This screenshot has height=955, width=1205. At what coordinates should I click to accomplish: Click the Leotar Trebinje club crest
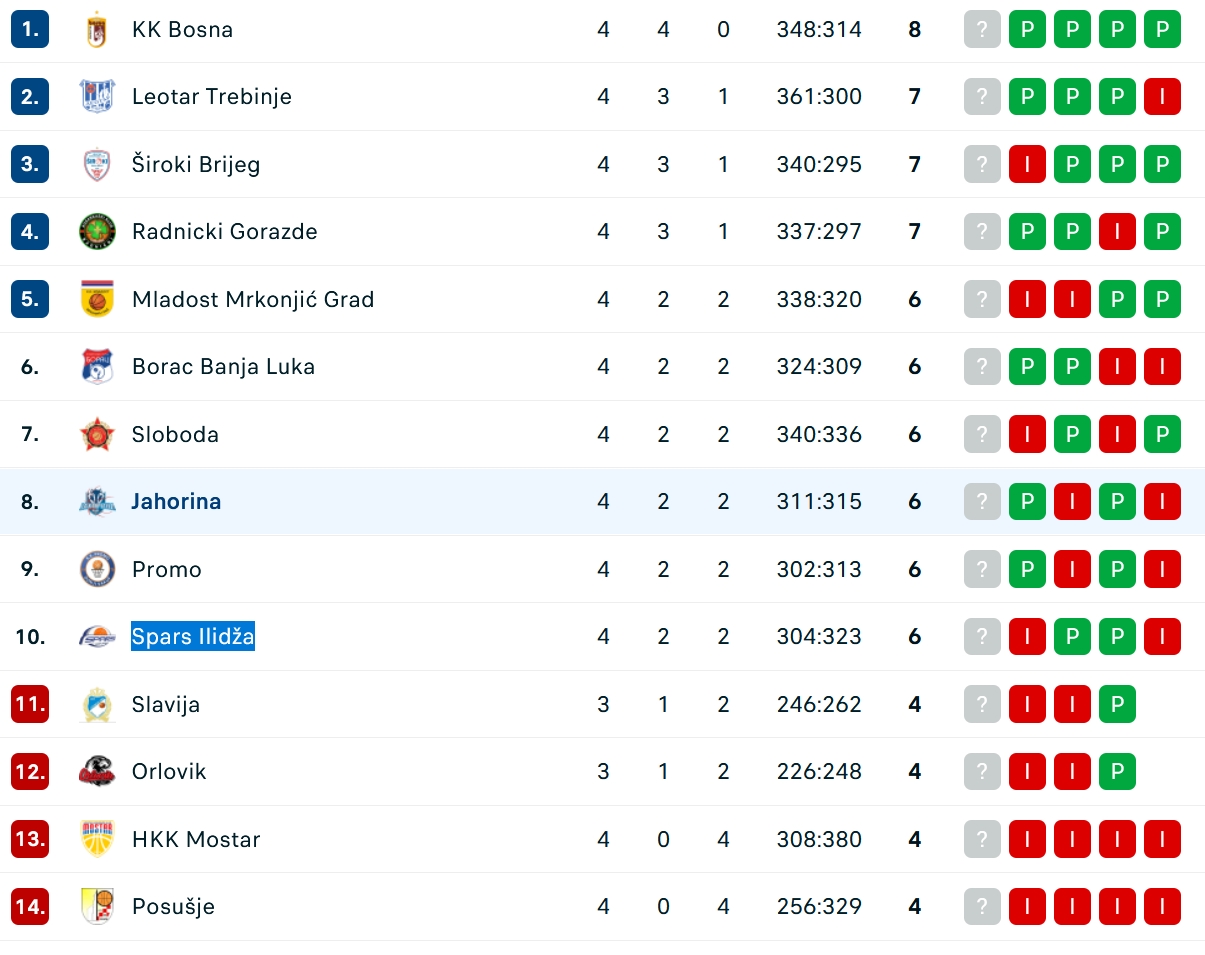coord(97,96)
